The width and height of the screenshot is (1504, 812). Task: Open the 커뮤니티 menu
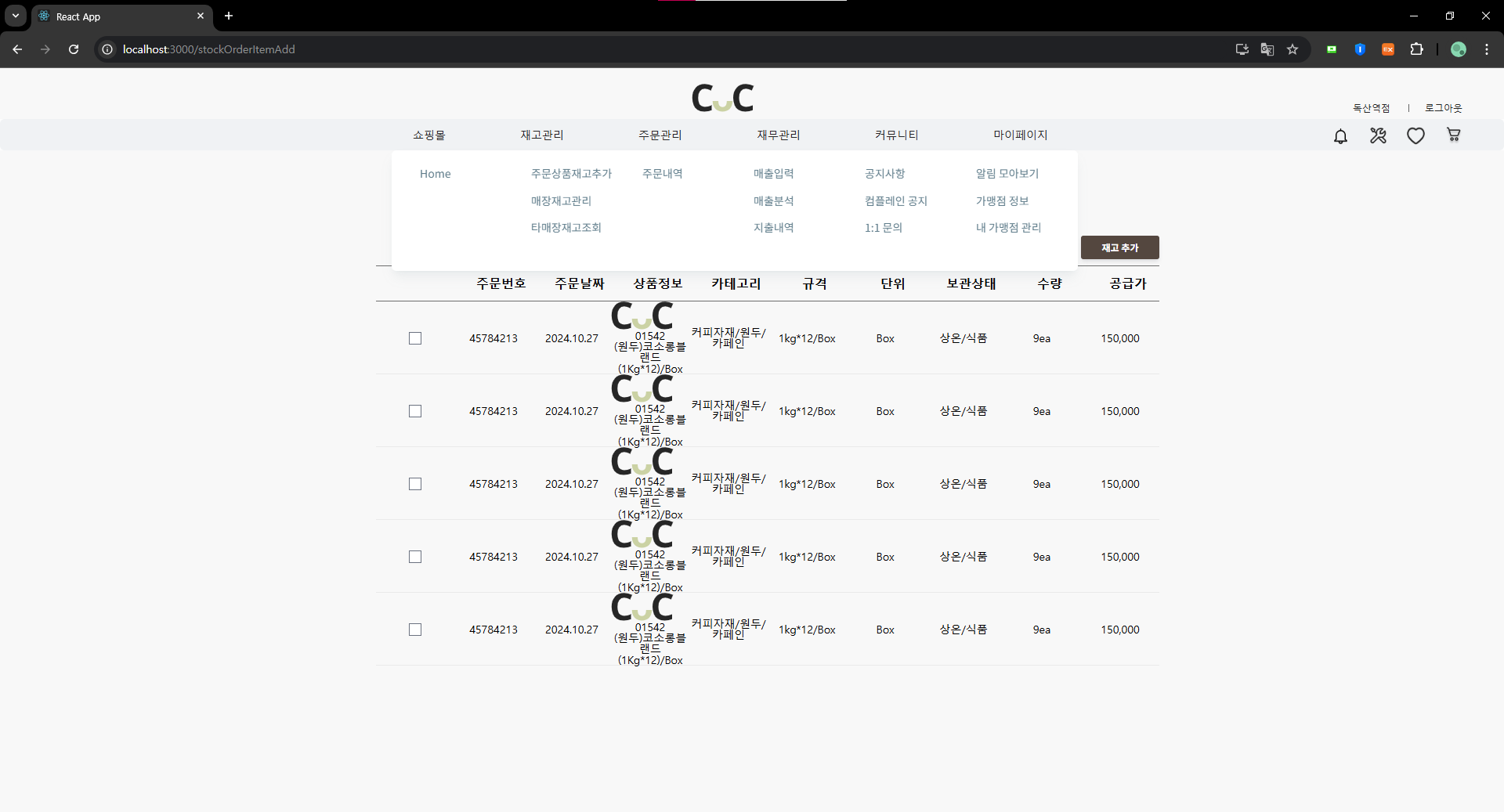tap(897, 135)
